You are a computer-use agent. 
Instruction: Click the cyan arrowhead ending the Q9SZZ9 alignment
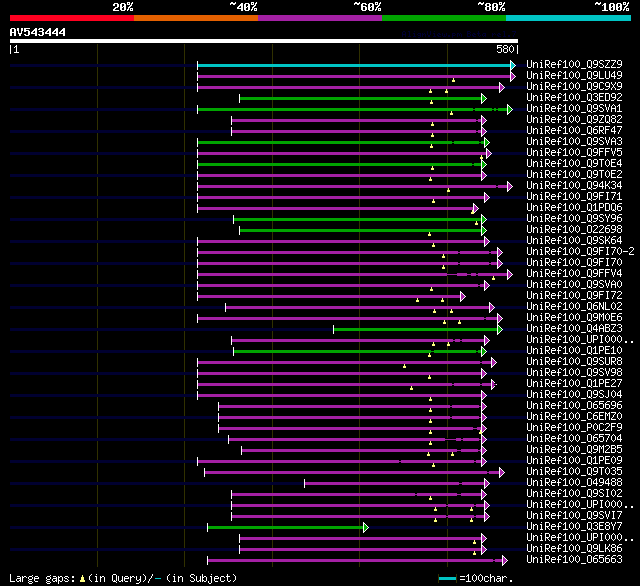513,65
